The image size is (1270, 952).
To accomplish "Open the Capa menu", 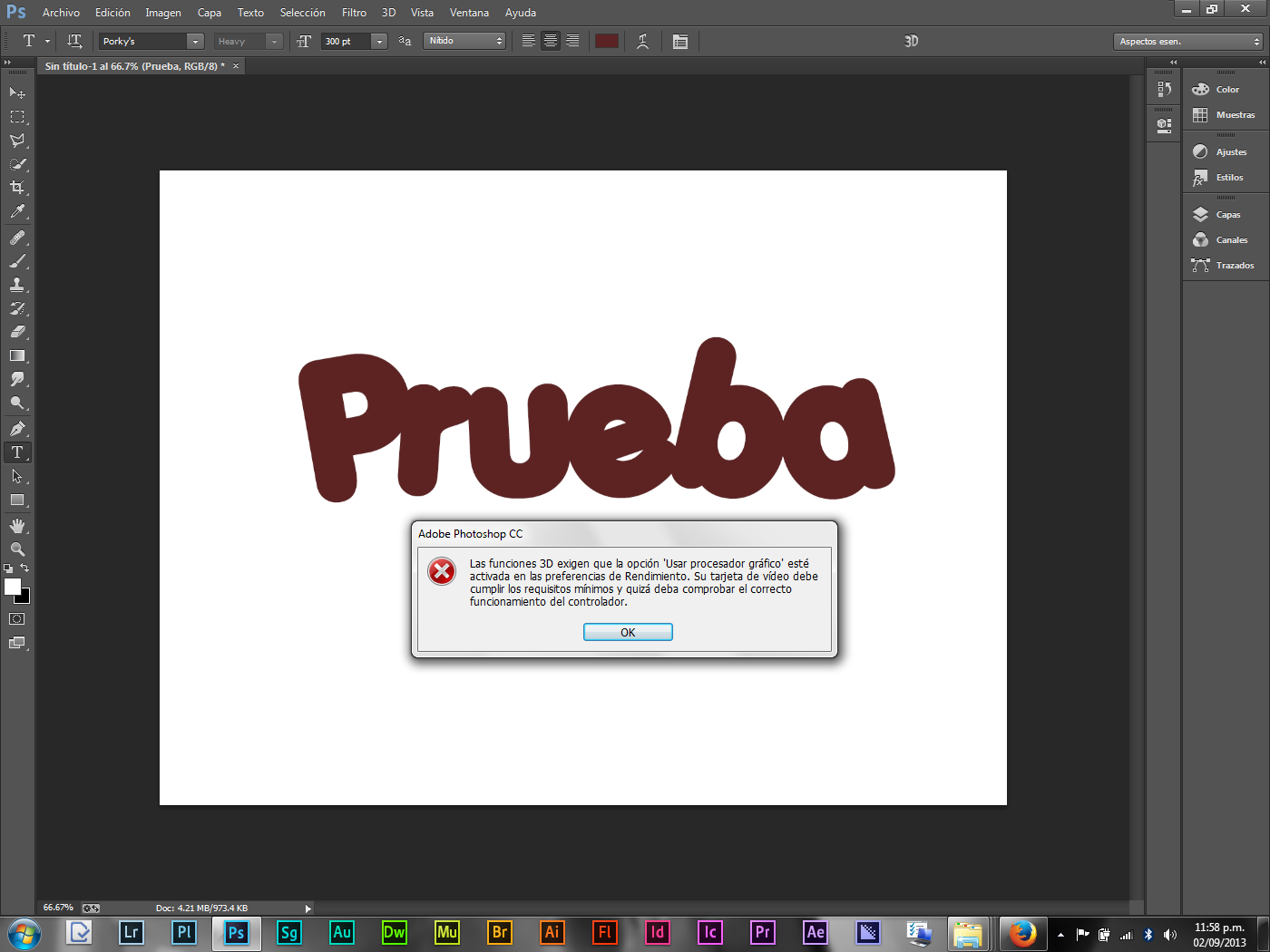I will [x=210, y=13].
